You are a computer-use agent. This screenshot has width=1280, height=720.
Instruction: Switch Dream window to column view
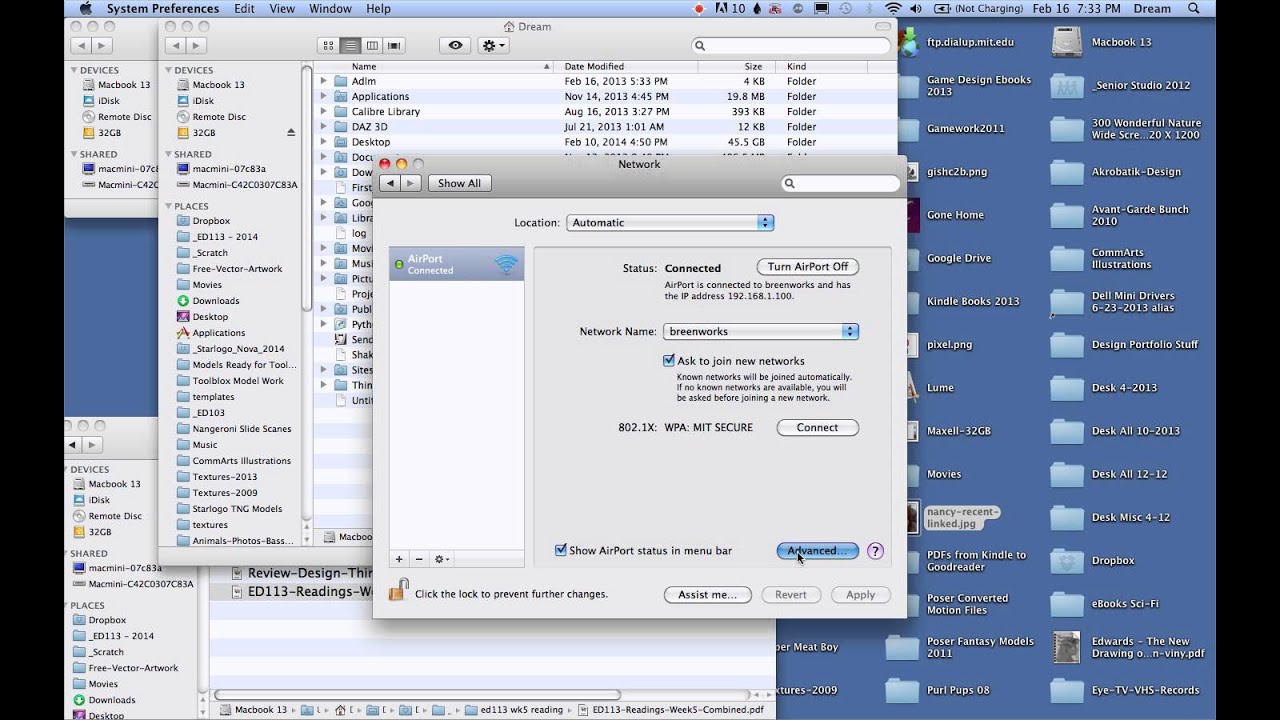pos(372,45)
